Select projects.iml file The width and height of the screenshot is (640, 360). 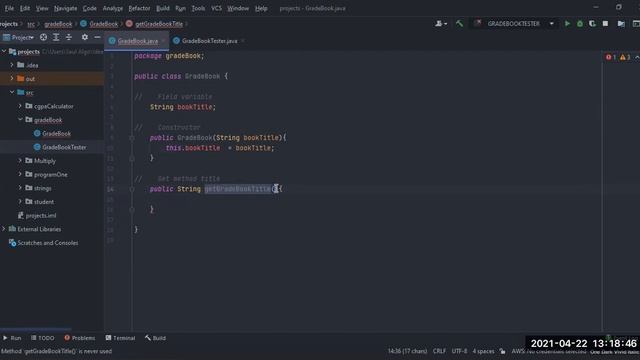pyautogui.click(x=41, y=215)
